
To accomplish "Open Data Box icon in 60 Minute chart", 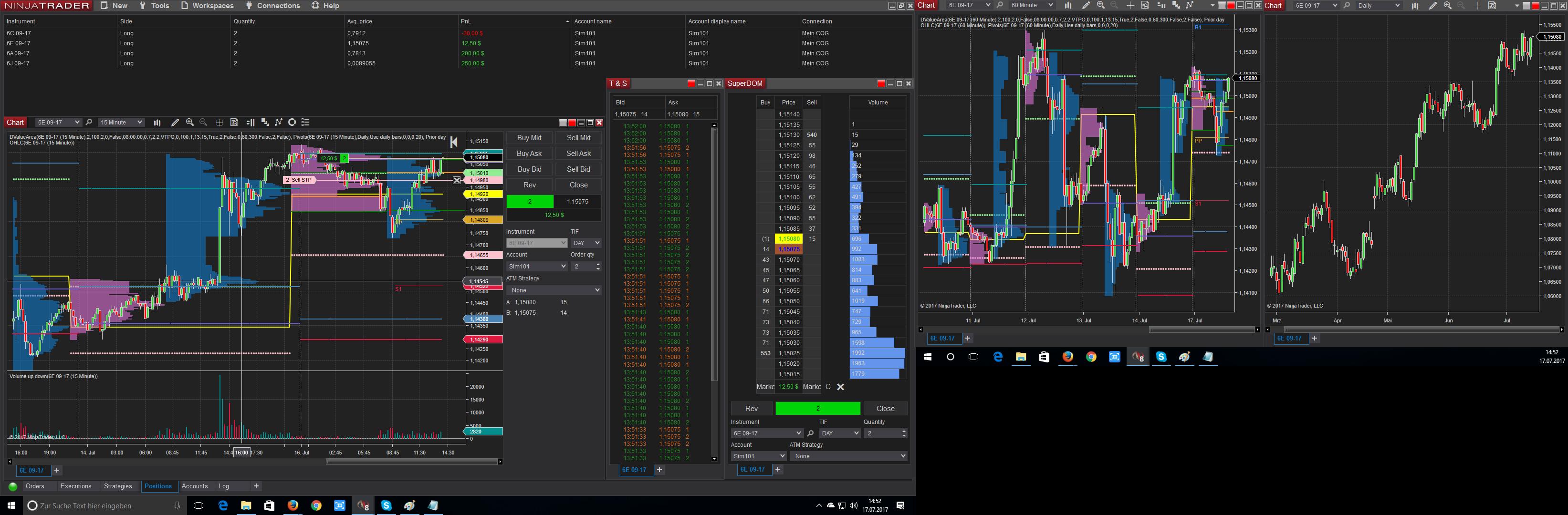I will coord(1145,5).
